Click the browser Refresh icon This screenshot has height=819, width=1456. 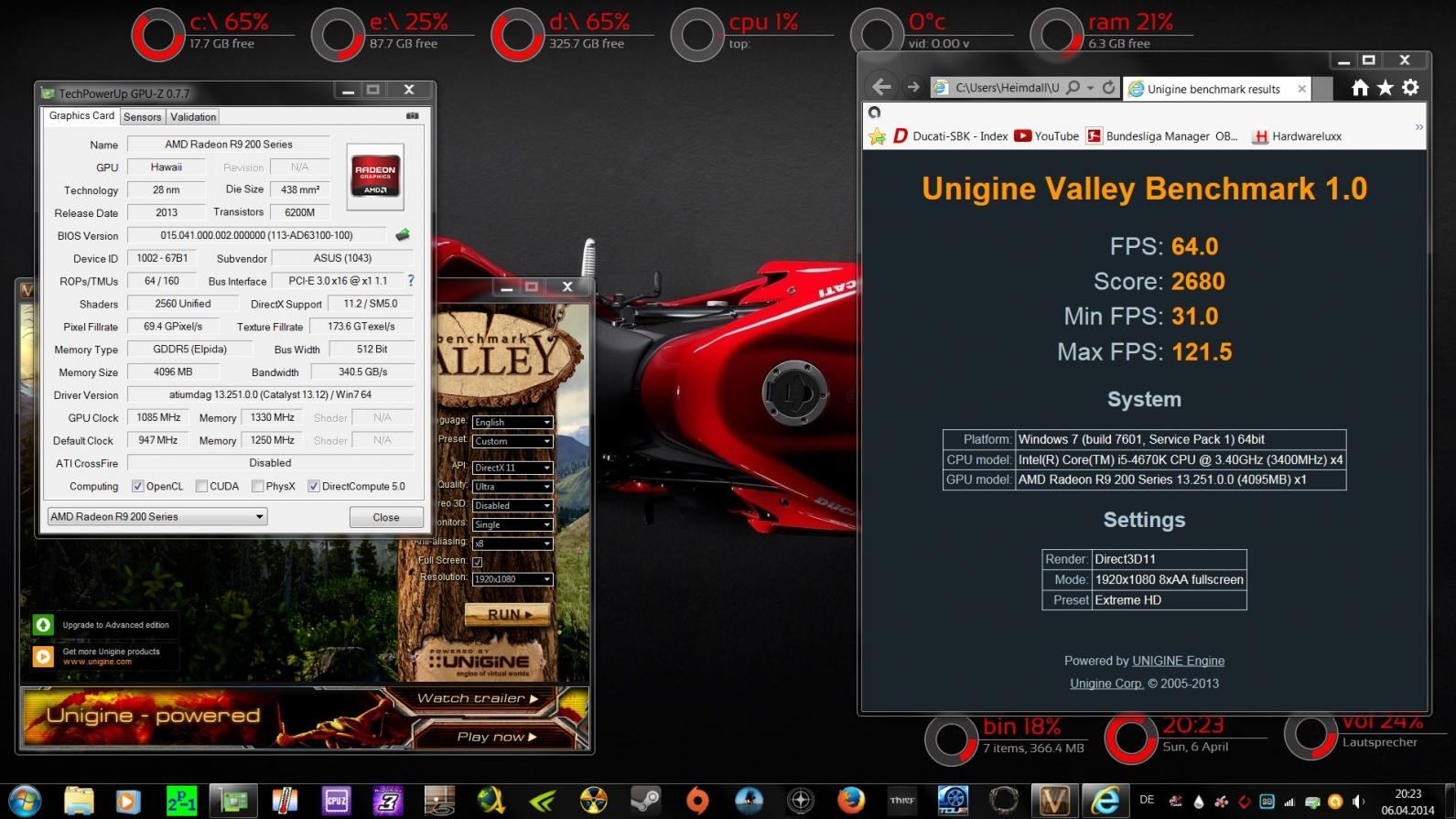[1108, 88]
